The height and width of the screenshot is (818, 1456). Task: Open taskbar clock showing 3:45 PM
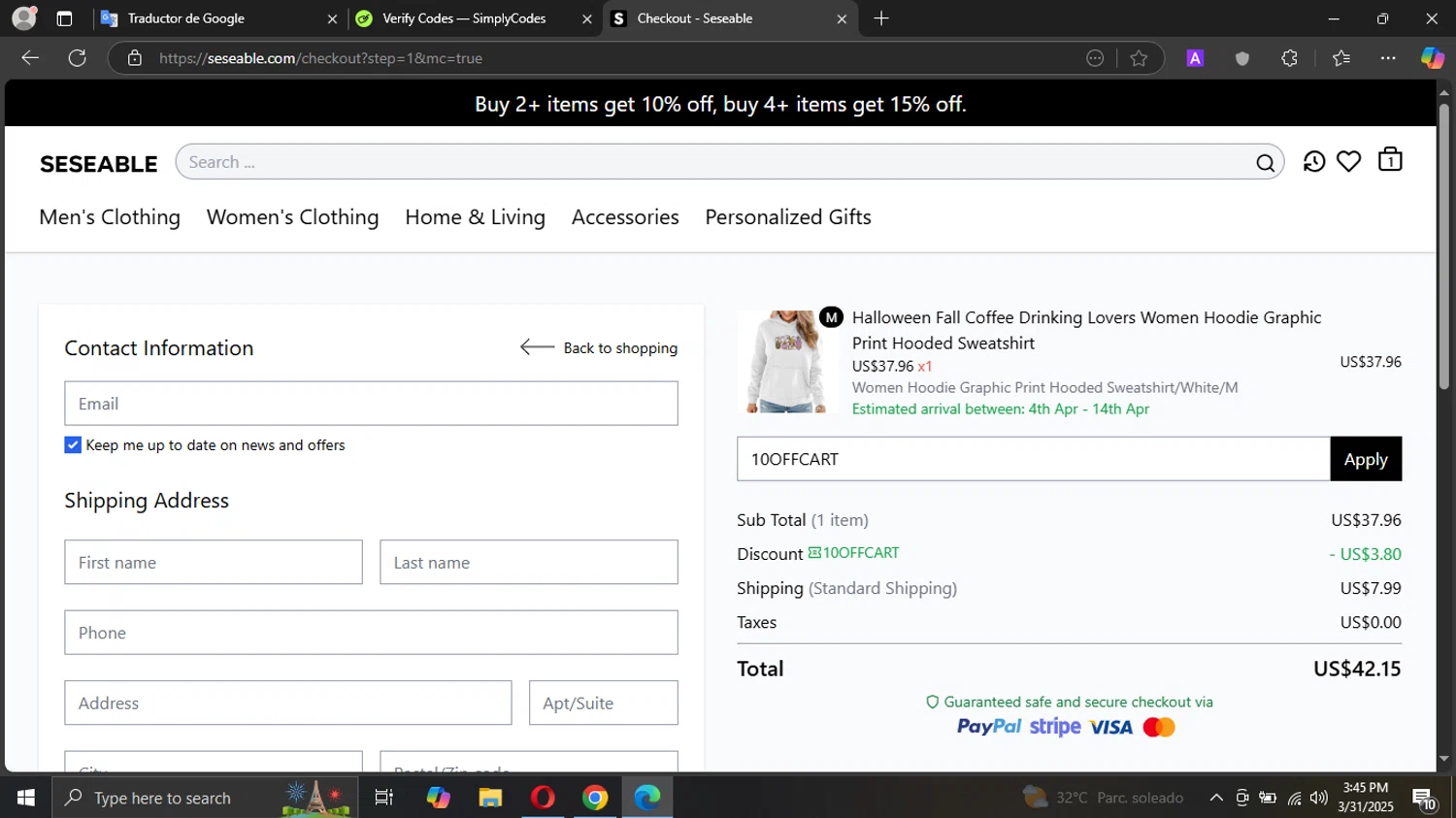tap(1366, 798)
